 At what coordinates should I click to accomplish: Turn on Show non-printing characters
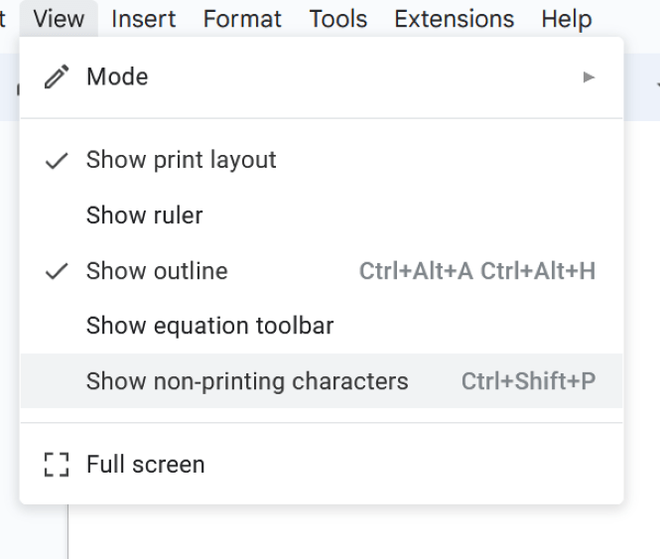coord(247,381)
